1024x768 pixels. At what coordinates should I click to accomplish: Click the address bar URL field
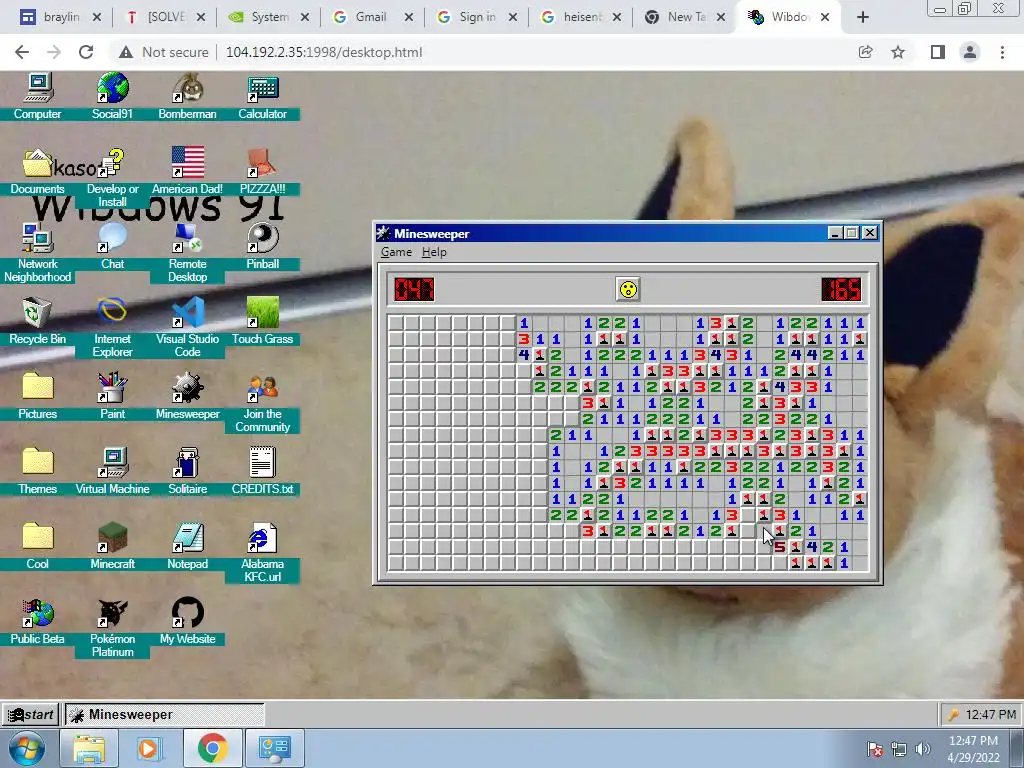tap(324, 52)
